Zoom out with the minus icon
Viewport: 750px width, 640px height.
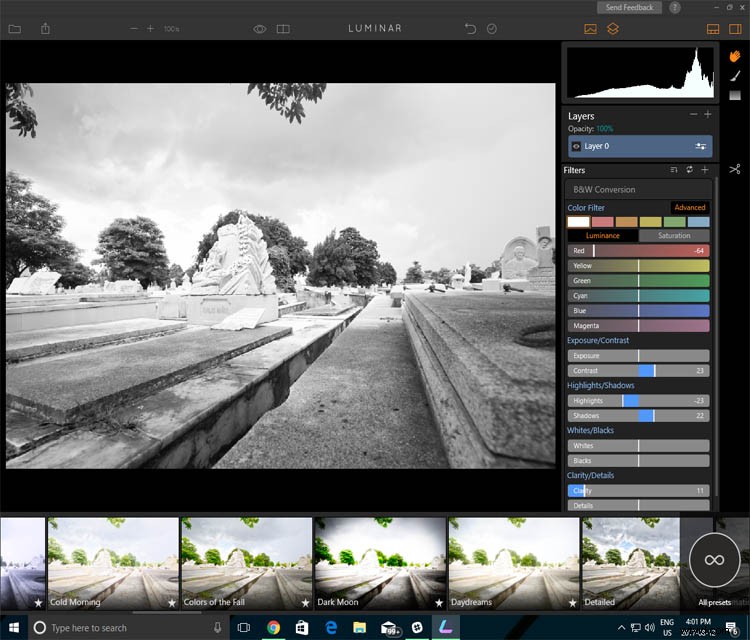[134, 29]
